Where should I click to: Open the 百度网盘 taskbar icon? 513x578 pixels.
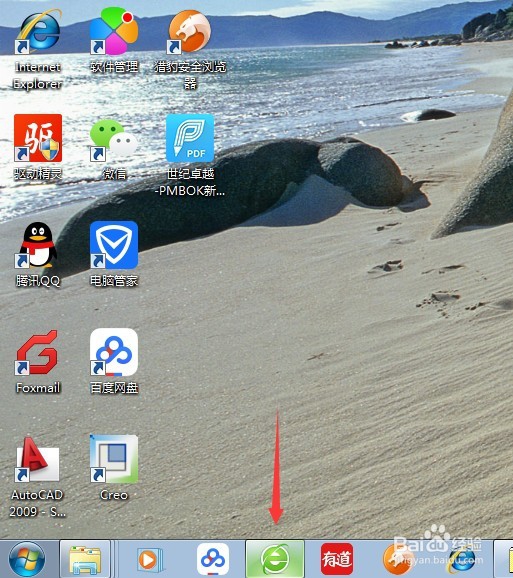[213, 559]
